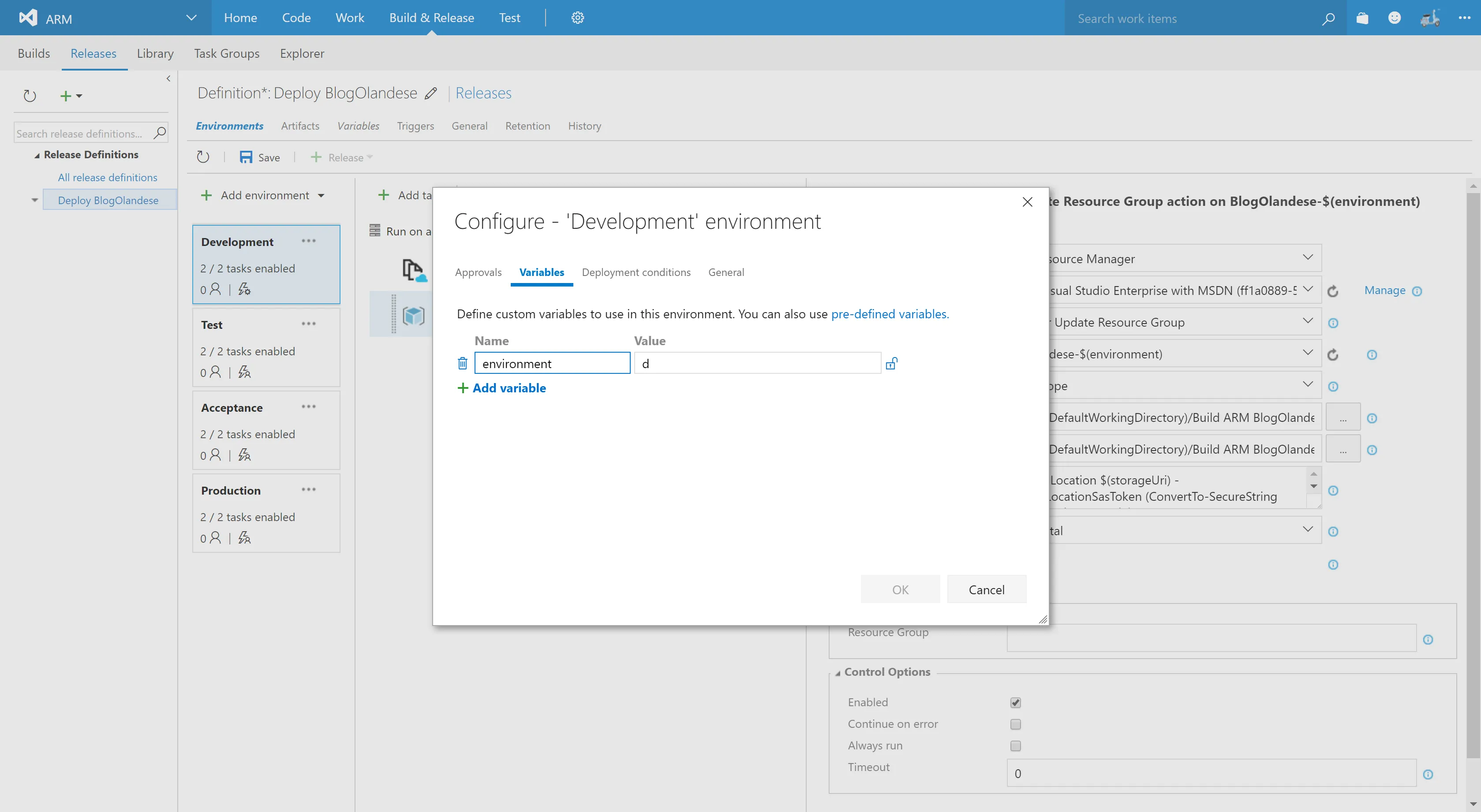Screen dimensions: 1481x812
Task: Select the Azure Resource Group Deployment task icon
Action: [413, 316]
